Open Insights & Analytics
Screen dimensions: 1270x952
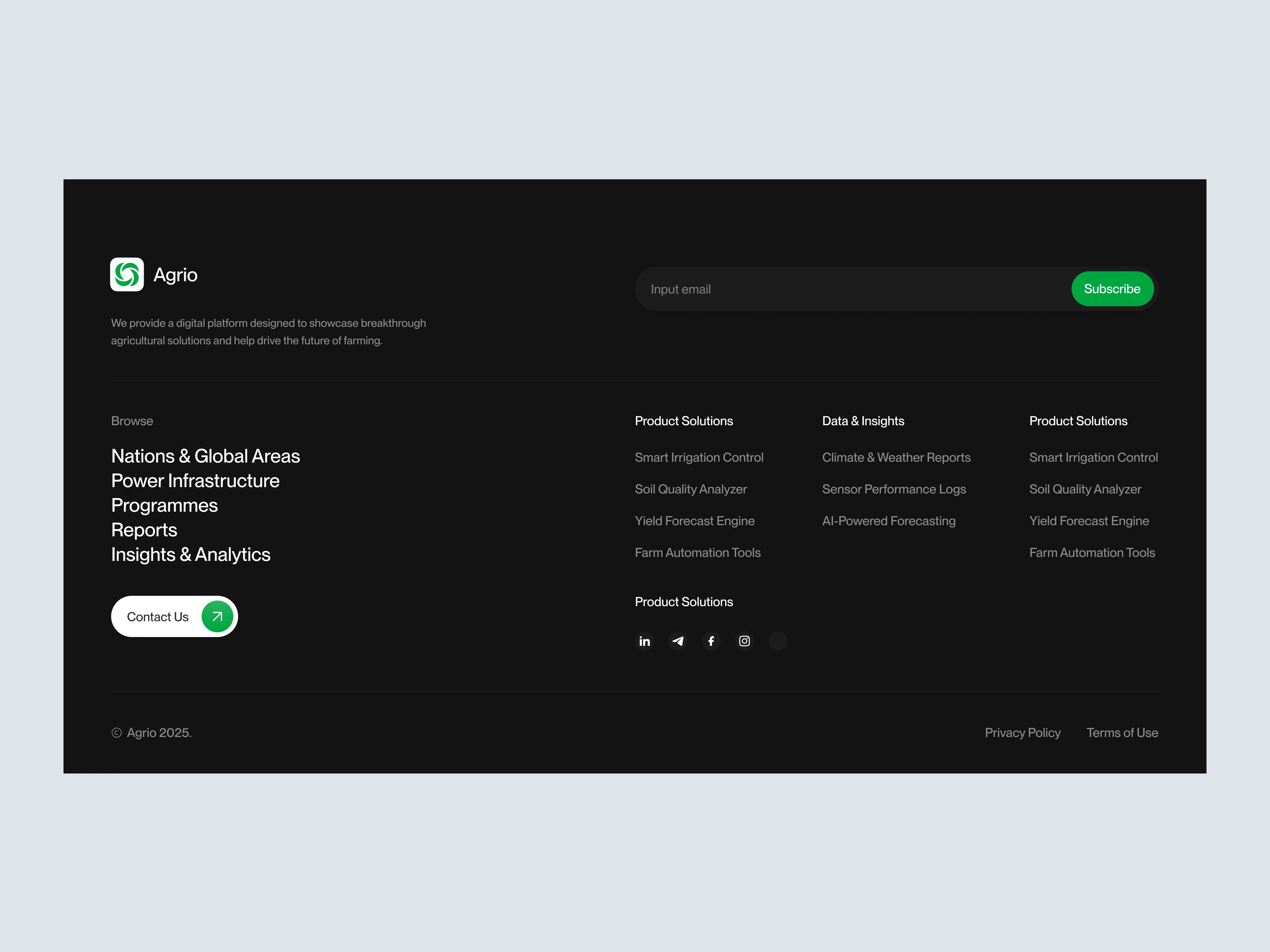190,555
